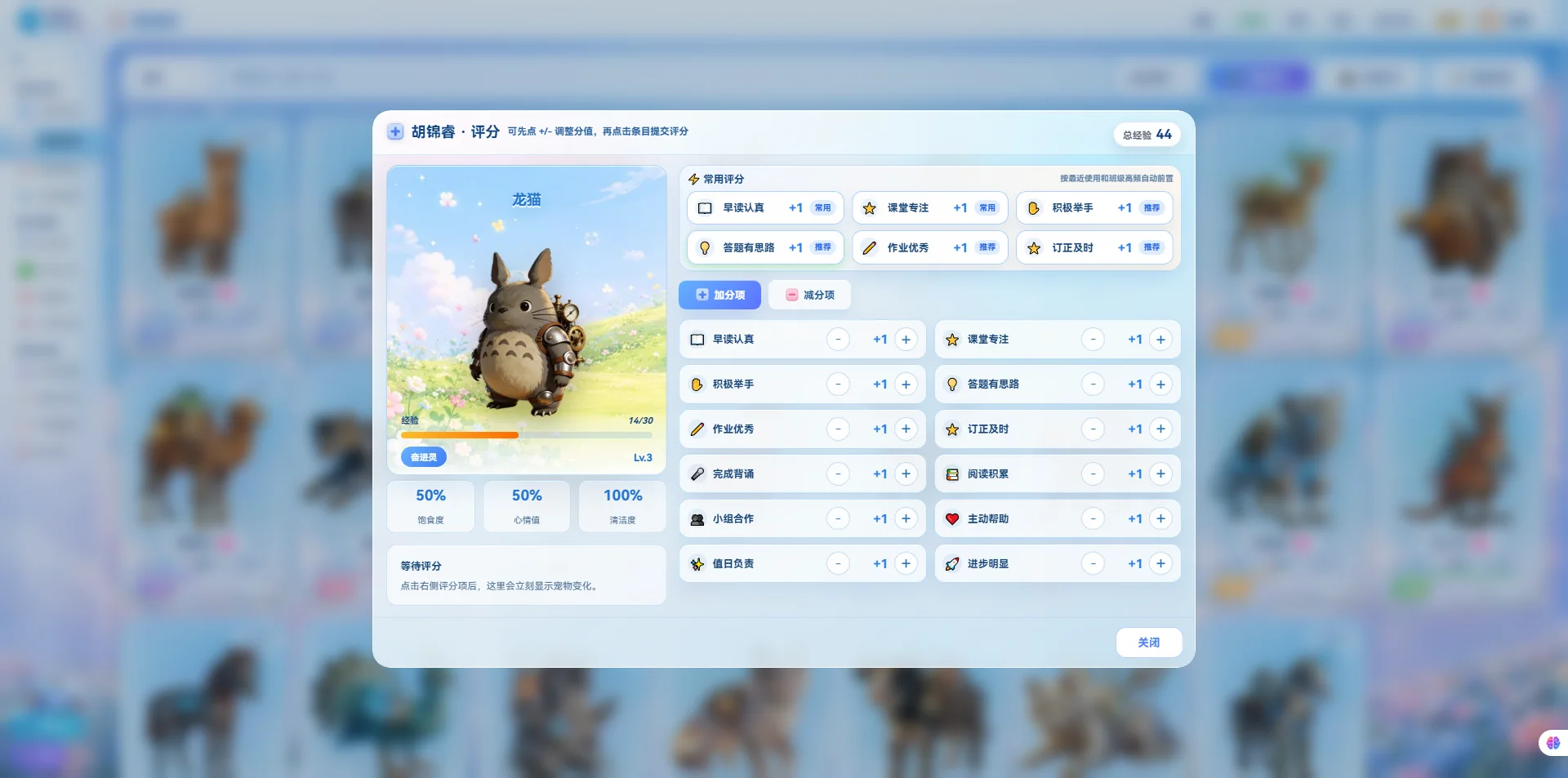
Task: Decrease the 主动帮助 score value
Action: click(x=1093, y=519)
